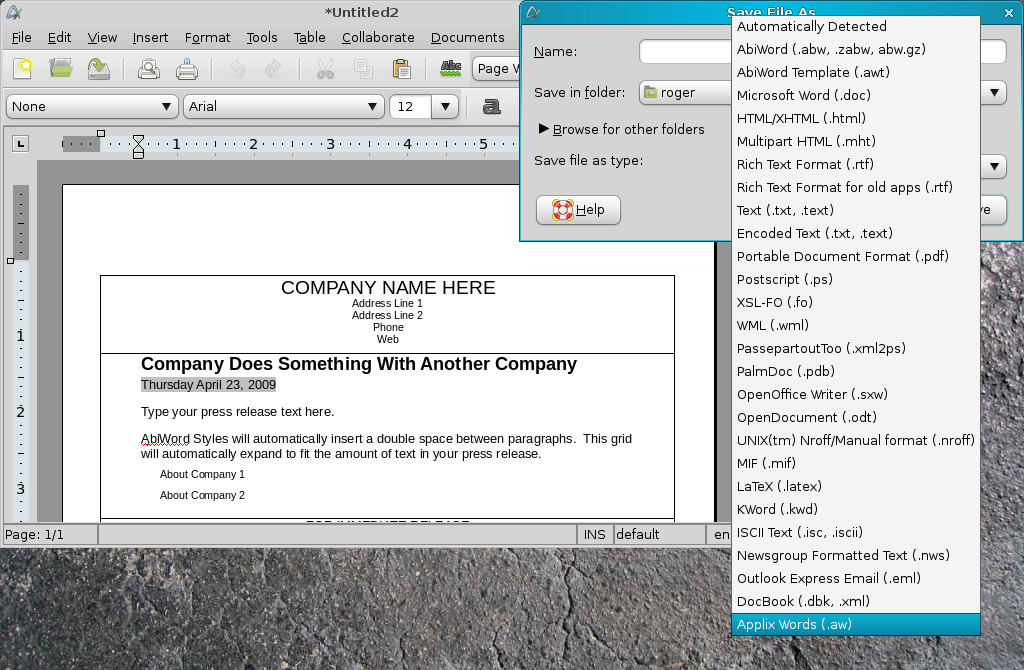
Task: Select Text (.txt, .text) type
Action: 856,210
